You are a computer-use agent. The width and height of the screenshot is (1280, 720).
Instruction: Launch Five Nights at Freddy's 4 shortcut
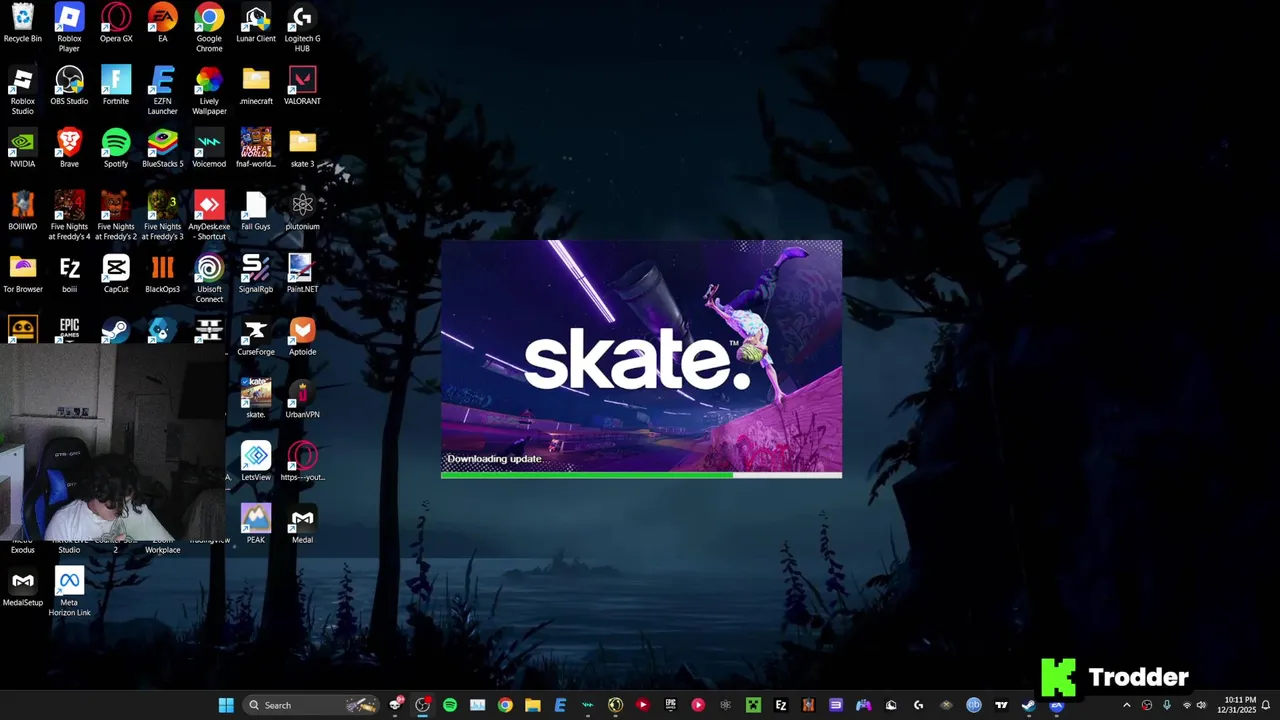click(x=69, y=216)
